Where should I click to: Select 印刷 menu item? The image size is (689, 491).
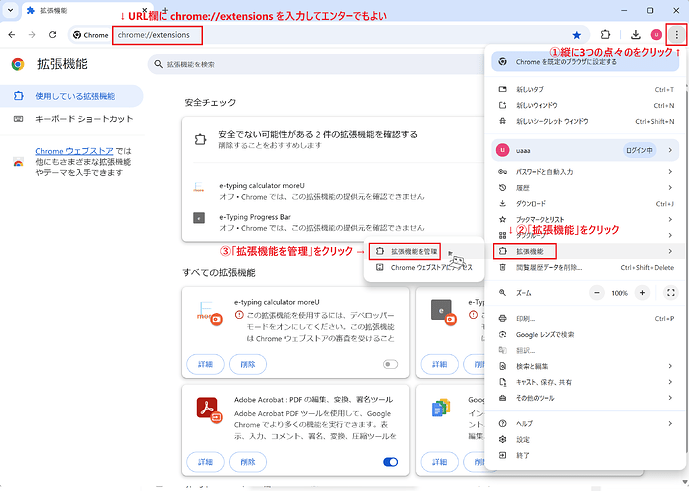585,319
